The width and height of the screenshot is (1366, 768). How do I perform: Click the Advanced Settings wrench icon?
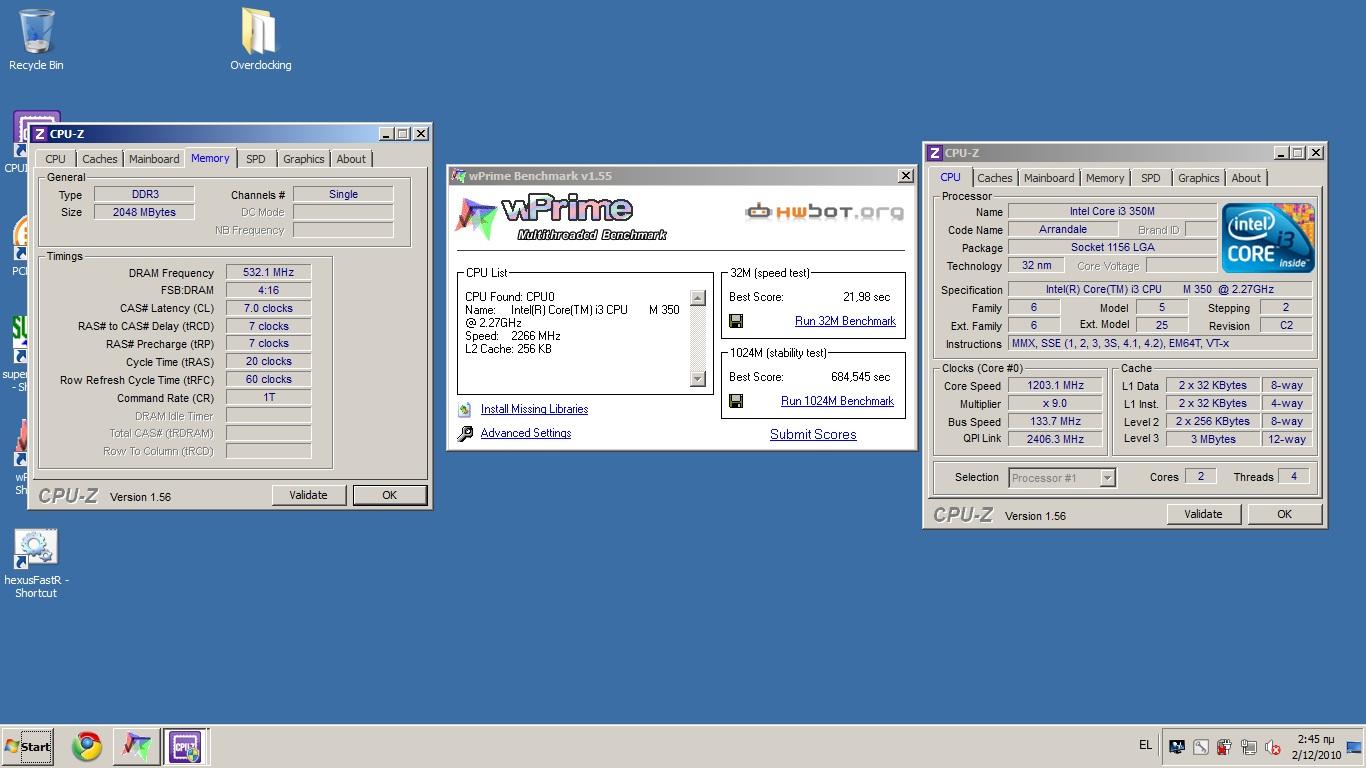pyautogui.click(x=465, y=434)
